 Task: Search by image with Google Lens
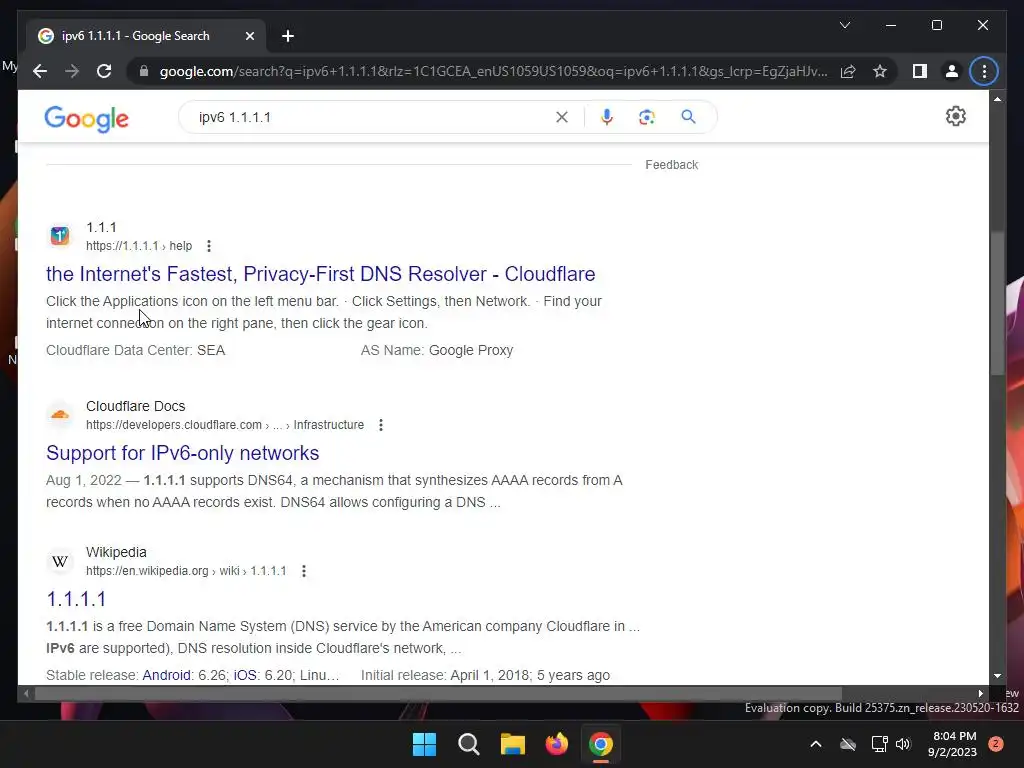(647, 117)
